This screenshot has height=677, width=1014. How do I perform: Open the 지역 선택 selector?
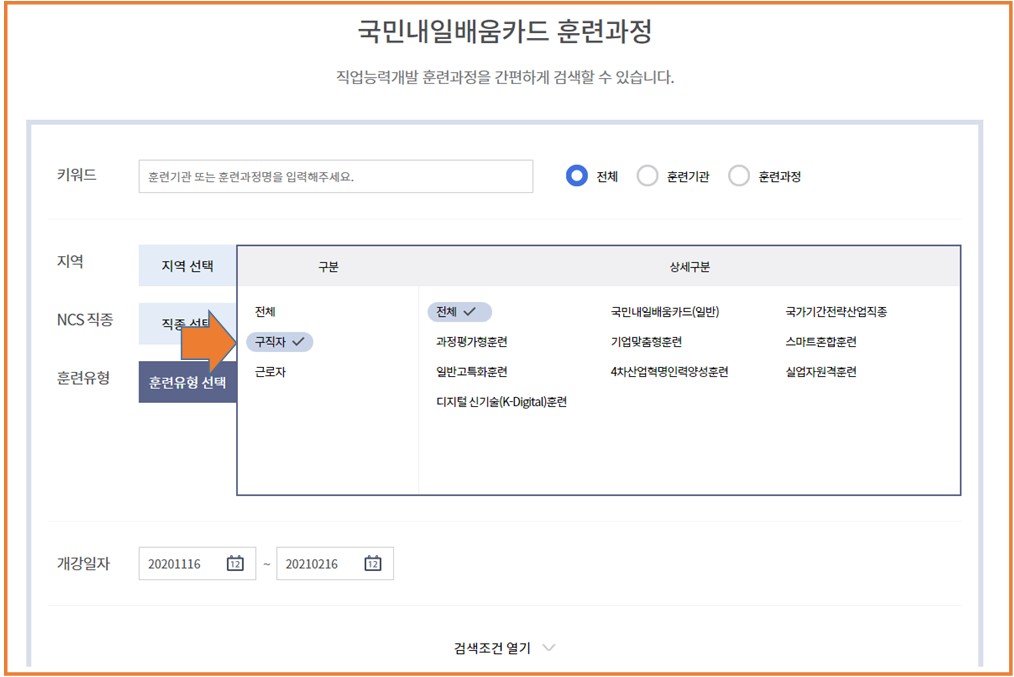click(188, 266)
